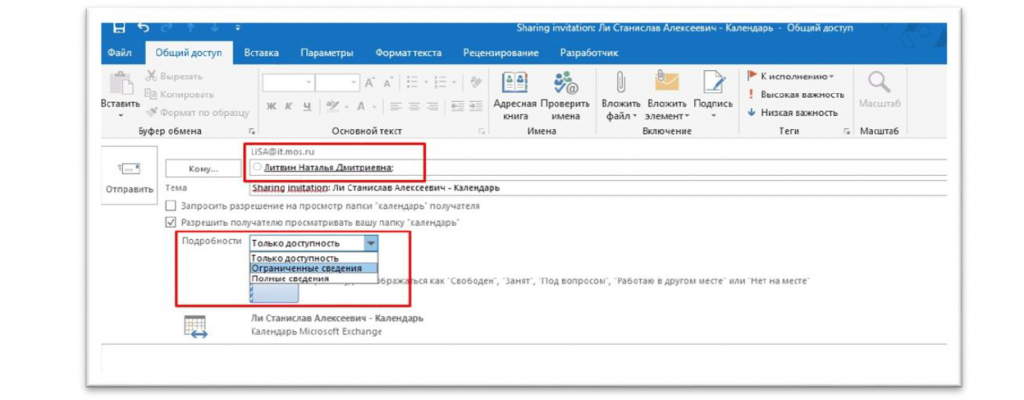This screenshot has height=400, width=1024.
Task: Click the Save icon in title bar
Action: click(x=119, y=29)
